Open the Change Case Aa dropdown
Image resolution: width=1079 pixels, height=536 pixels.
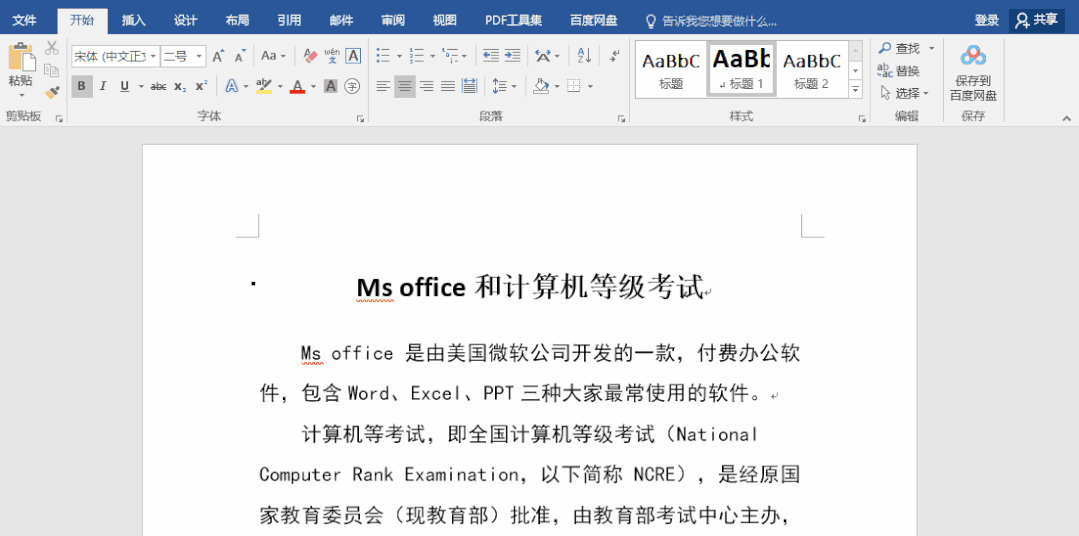pos(274,56)
